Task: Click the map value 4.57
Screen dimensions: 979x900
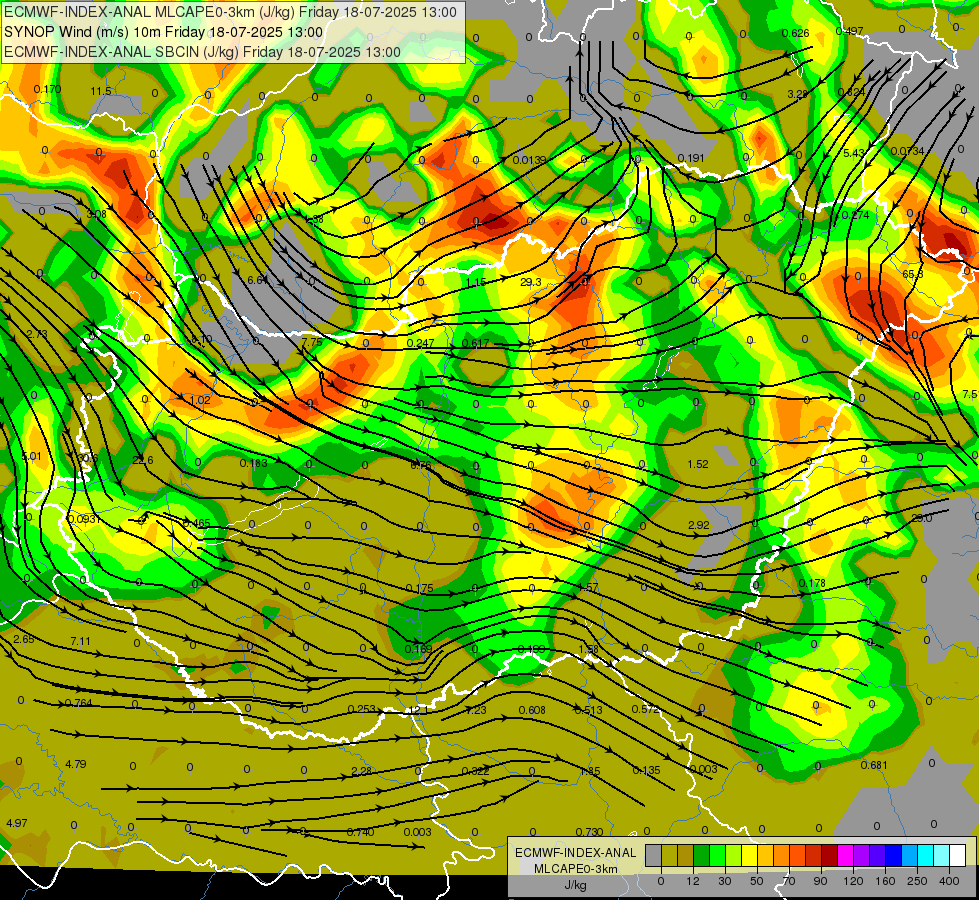Action: (588, 587)
